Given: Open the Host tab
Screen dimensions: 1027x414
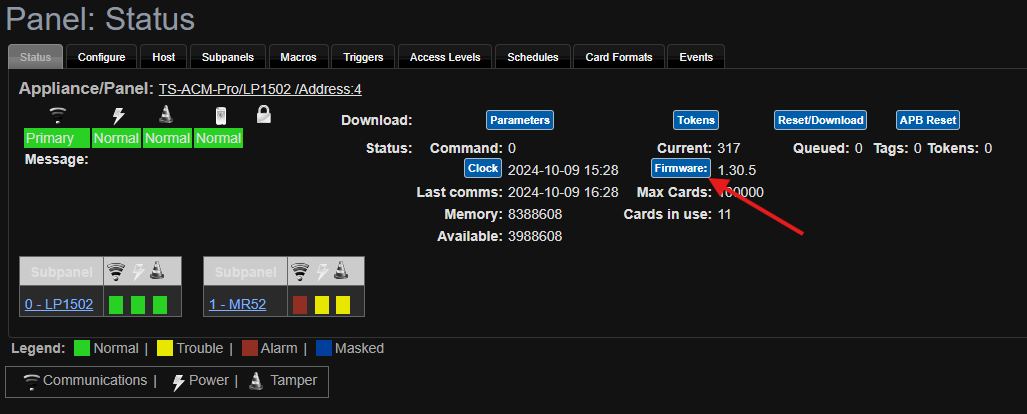Looking at the screenshot, I should pos(164,57).
